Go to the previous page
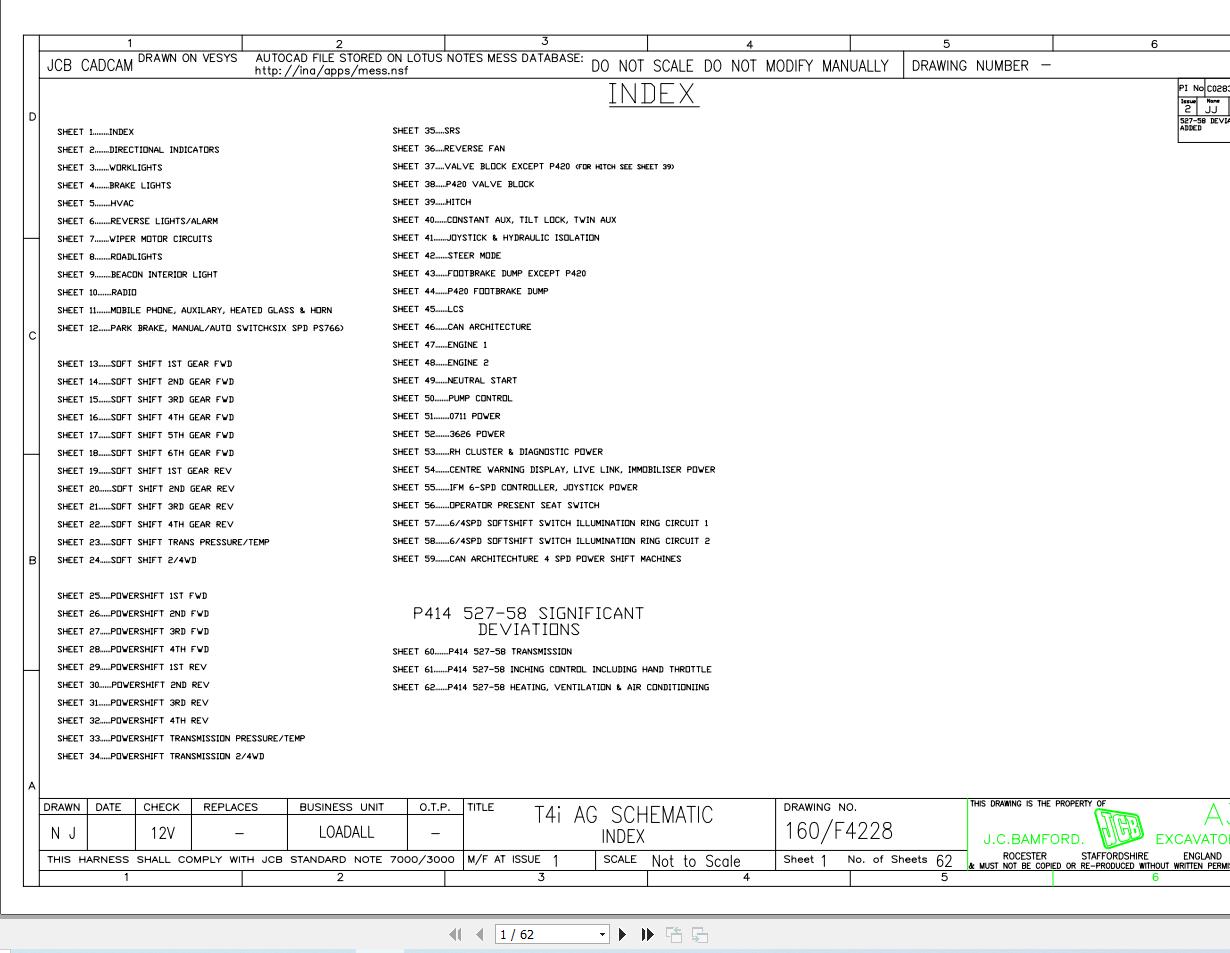This screenshot has height=953, width=1230. (480, 935)
